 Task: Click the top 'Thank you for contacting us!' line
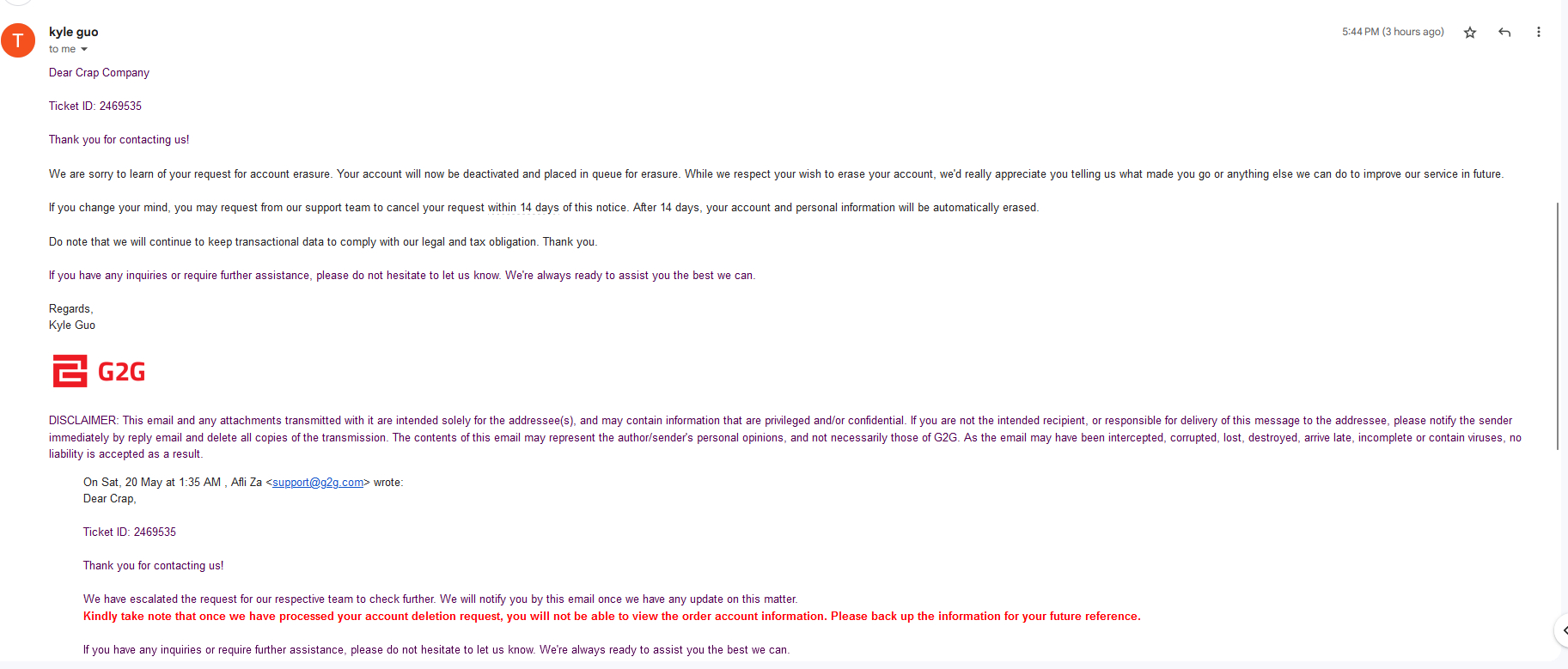point(119,140)
